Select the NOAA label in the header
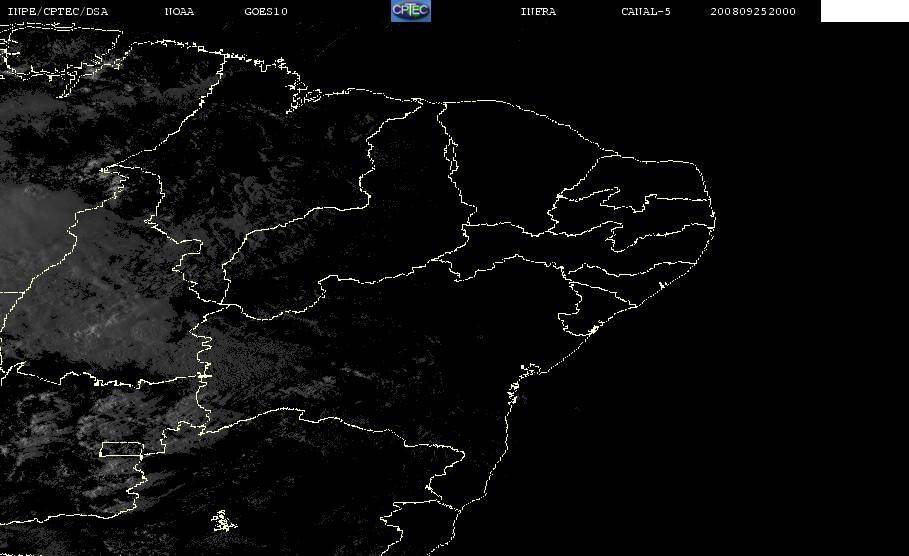The width and height of the screenshot is (909, 556). coord(179,11)
